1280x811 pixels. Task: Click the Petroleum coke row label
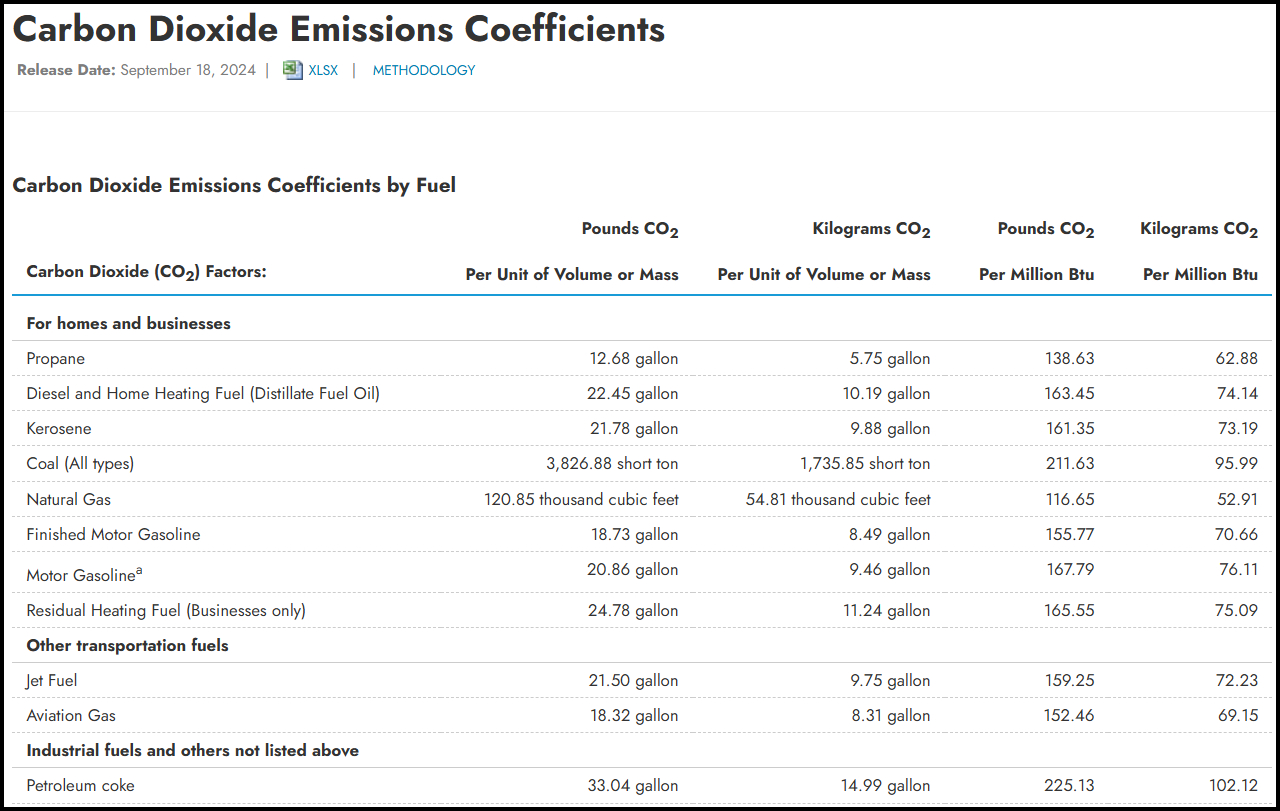pyautogui.click(x=80, y=786)
